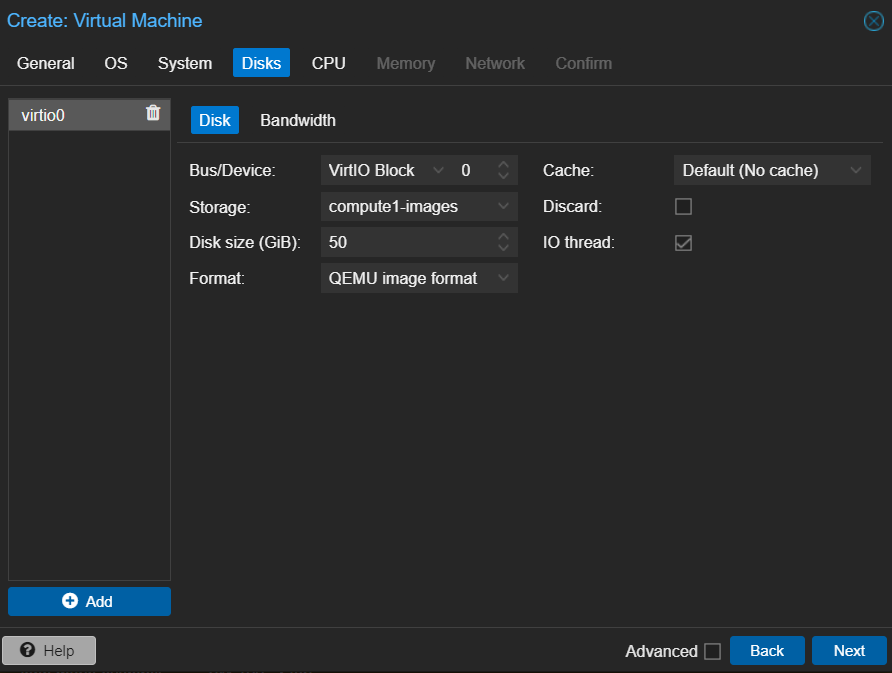892x673 pixels.
Task: Increase the device number with up arrow
Action: coord(503,165)
